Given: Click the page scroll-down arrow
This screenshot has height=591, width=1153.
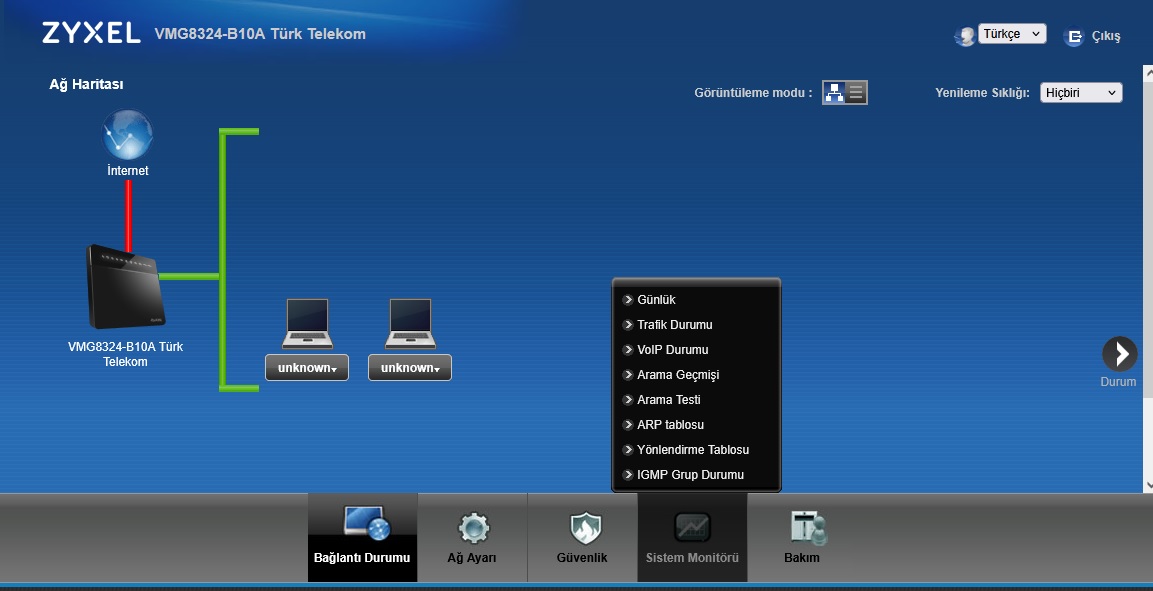Looking at the screenshot, I should point(1147,485).
